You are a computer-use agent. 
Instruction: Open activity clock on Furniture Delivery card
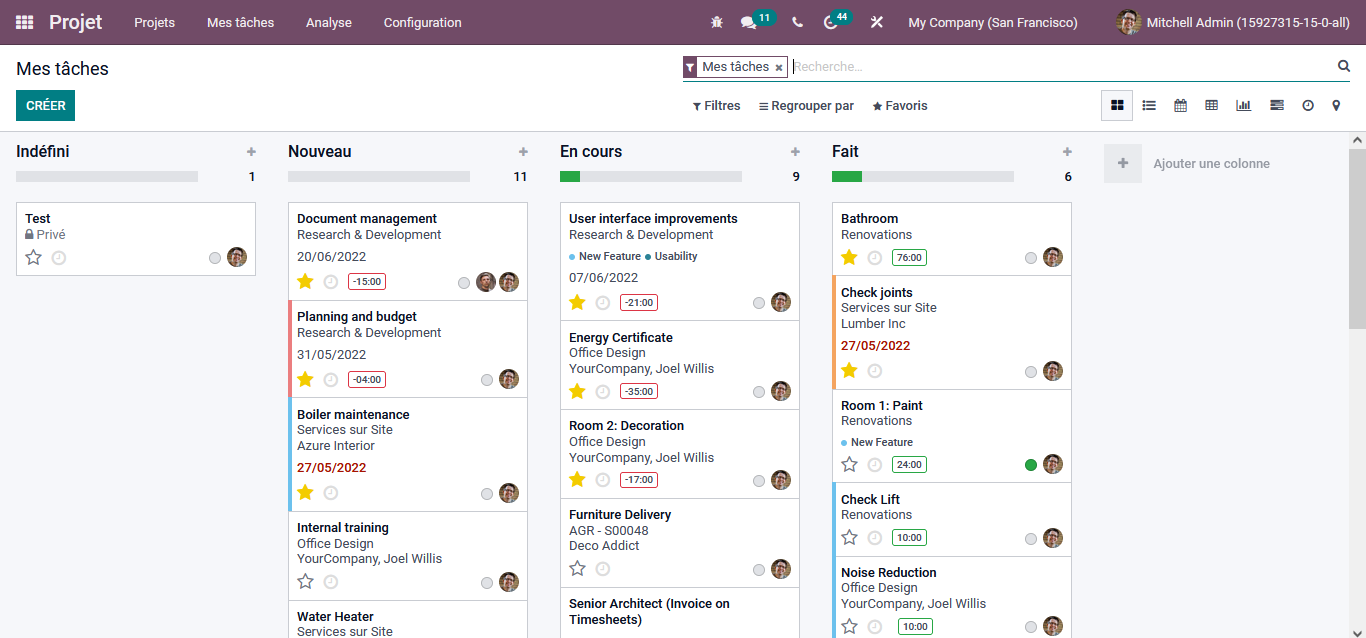coord(603,569)
